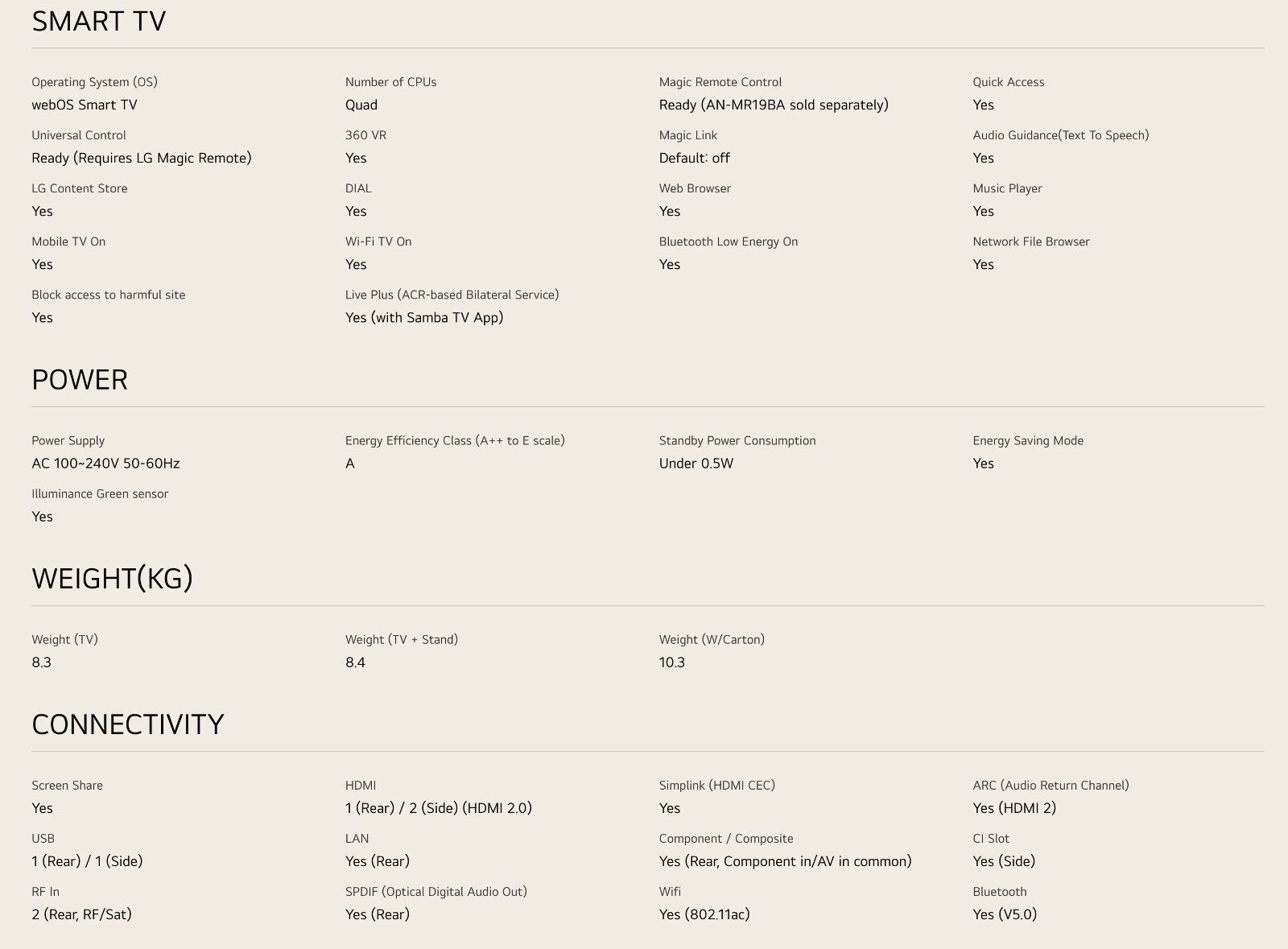This screenshot has height=949, width=1288.
Task: Click the Weight (W/Carton) 10.3 value
Action: (x=671, y=662)
